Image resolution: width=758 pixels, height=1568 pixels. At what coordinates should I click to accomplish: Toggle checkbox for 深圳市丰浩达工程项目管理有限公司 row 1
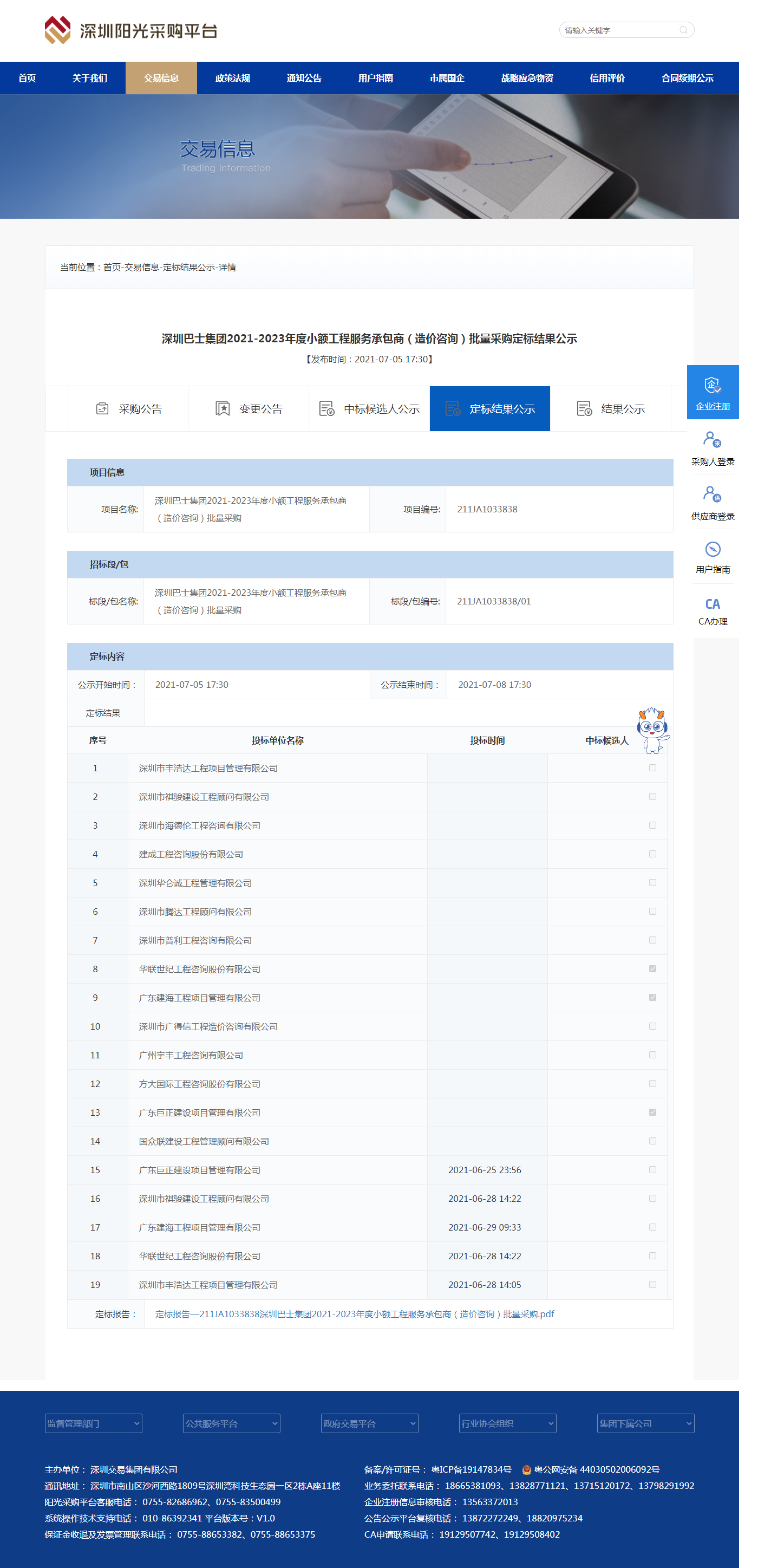point(653,768)
